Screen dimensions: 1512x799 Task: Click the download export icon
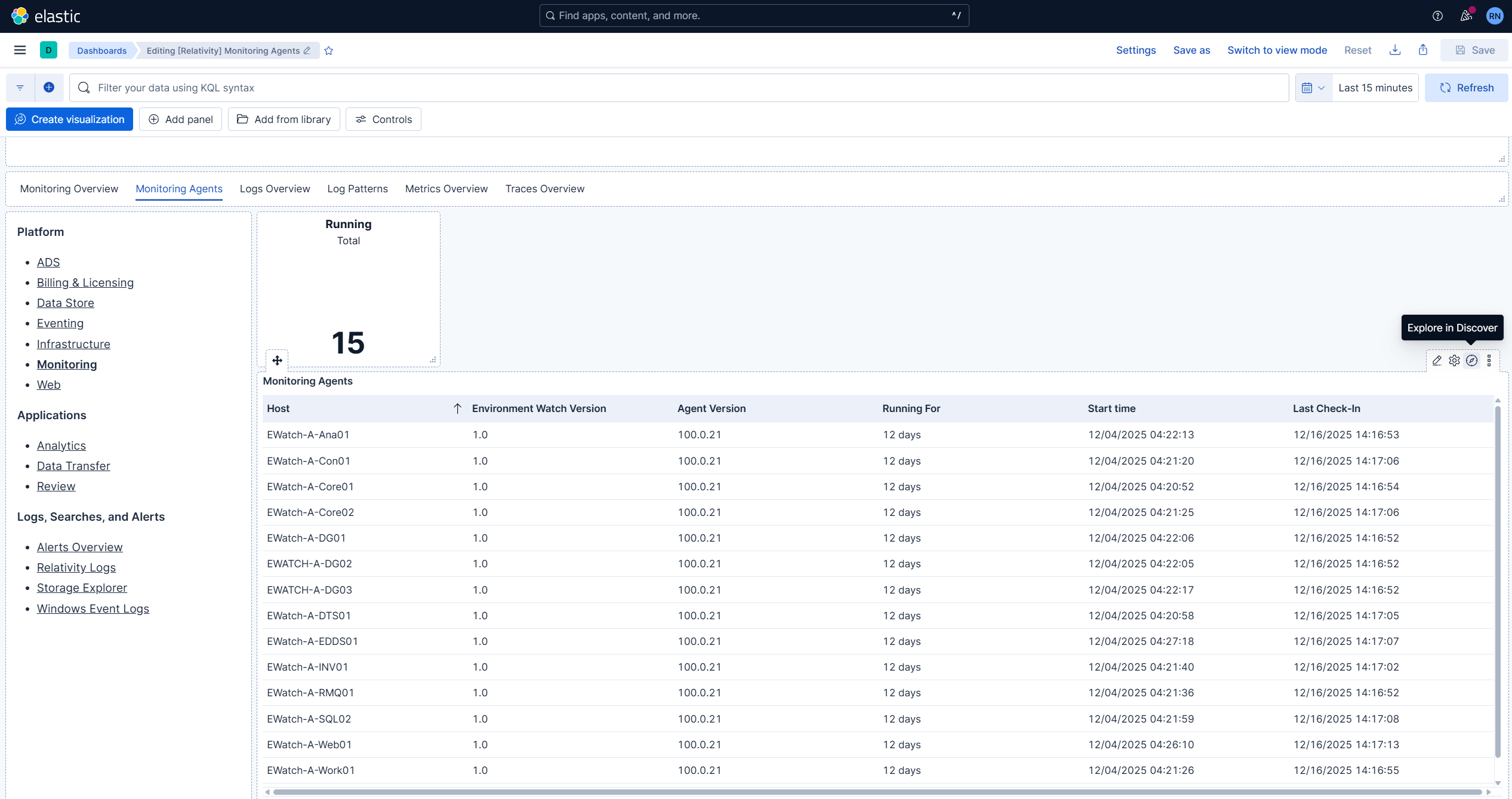tap(1395, 50)
